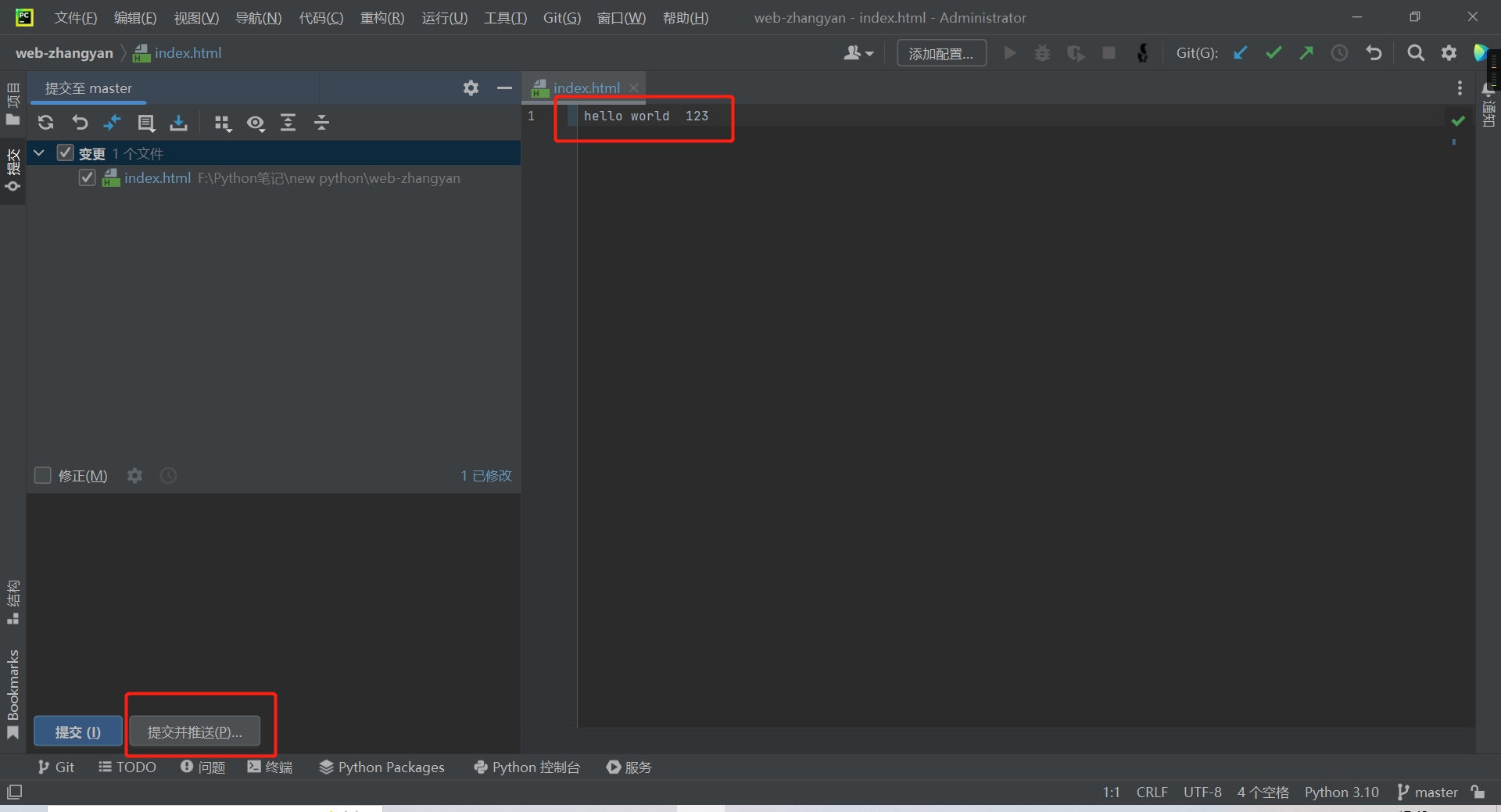Click the Git push green arrow icon
Viewport: 1501px width, 812px height.
(x=1306, y=53)
